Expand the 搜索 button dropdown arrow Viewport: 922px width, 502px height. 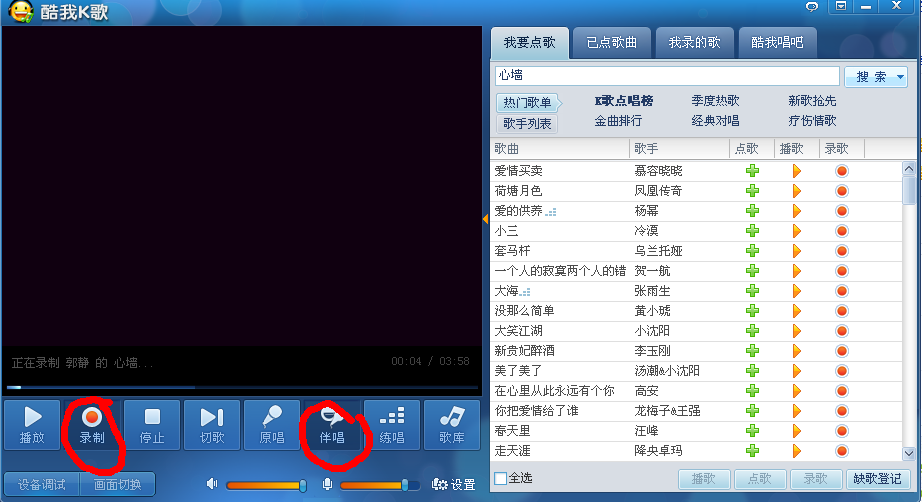click(901, 77)
